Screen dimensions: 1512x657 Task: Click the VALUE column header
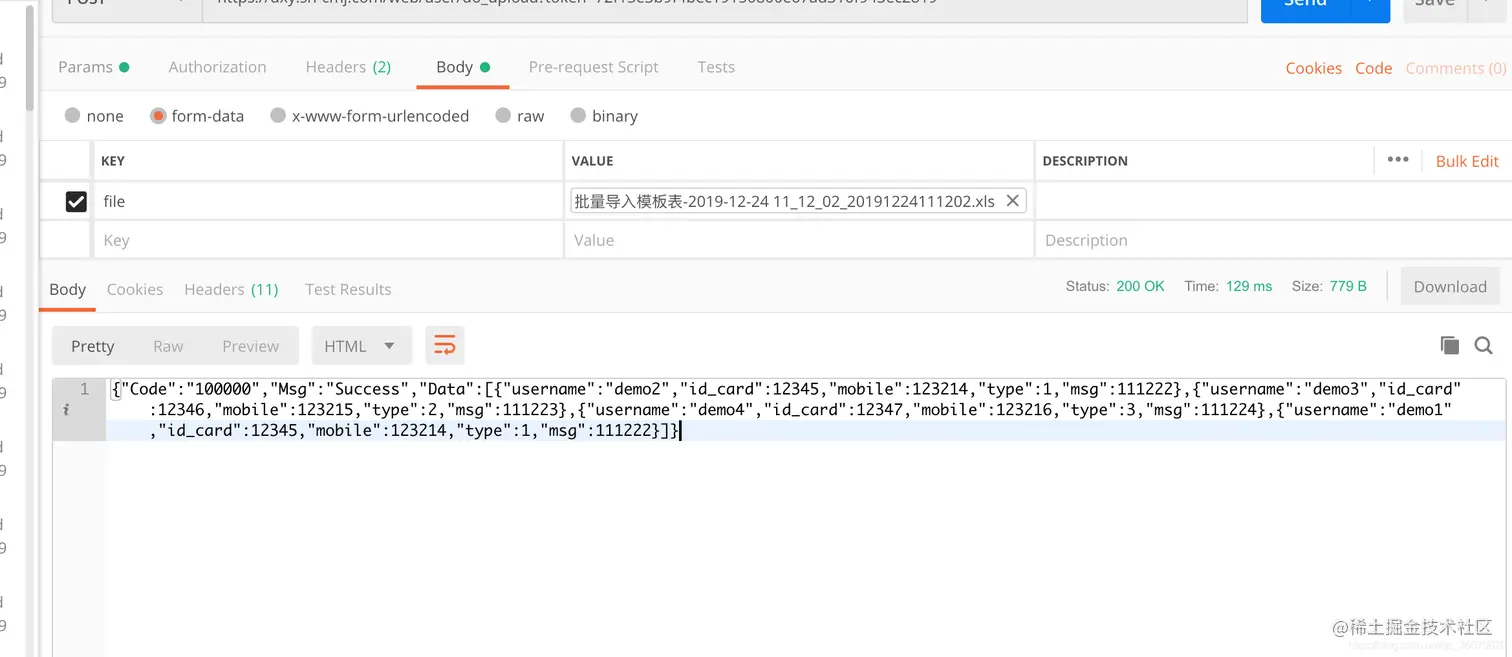[592, 161]
